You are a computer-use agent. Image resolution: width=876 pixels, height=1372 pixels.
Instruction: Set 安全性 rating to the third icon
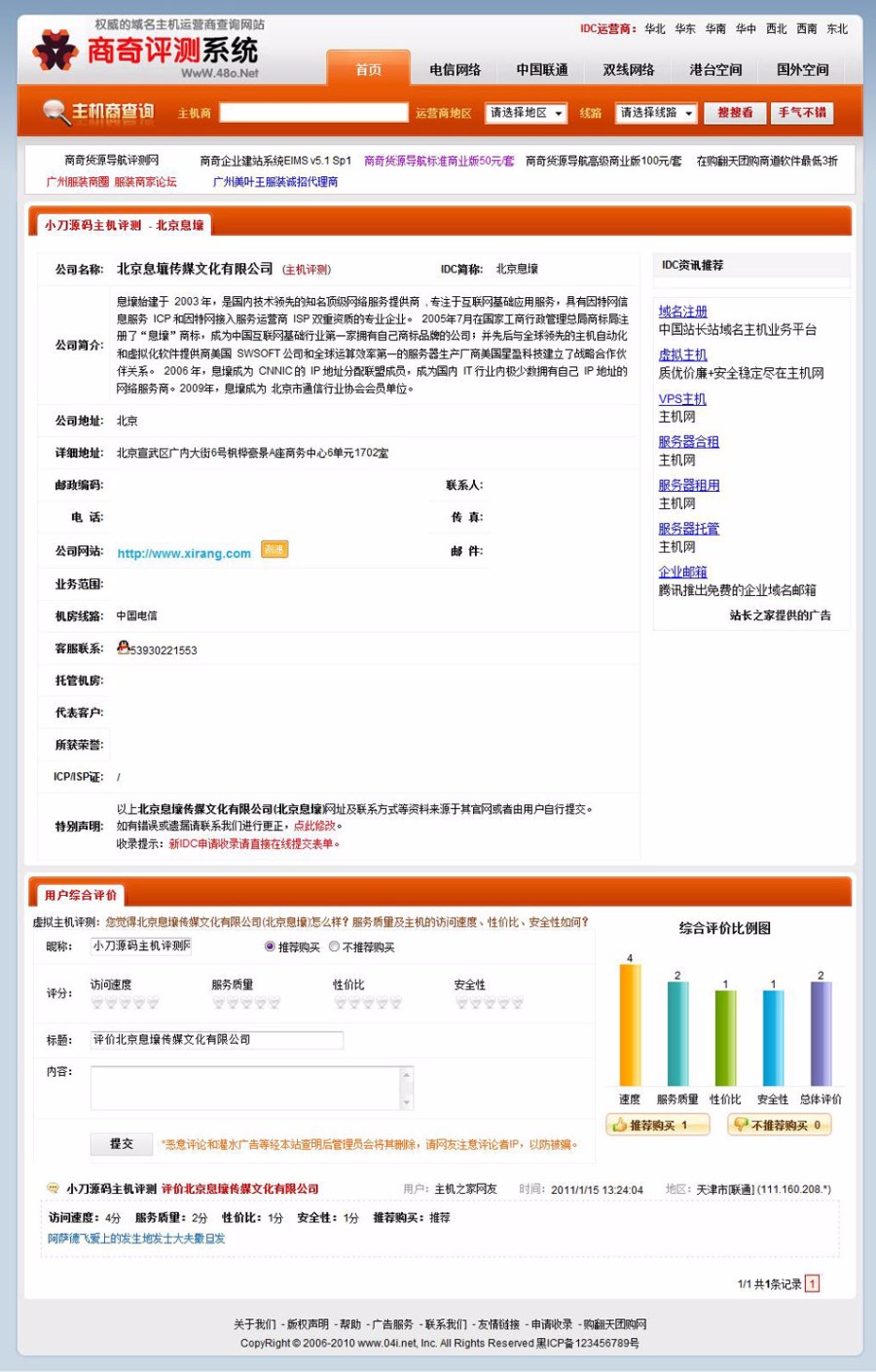coord(490,1003)
